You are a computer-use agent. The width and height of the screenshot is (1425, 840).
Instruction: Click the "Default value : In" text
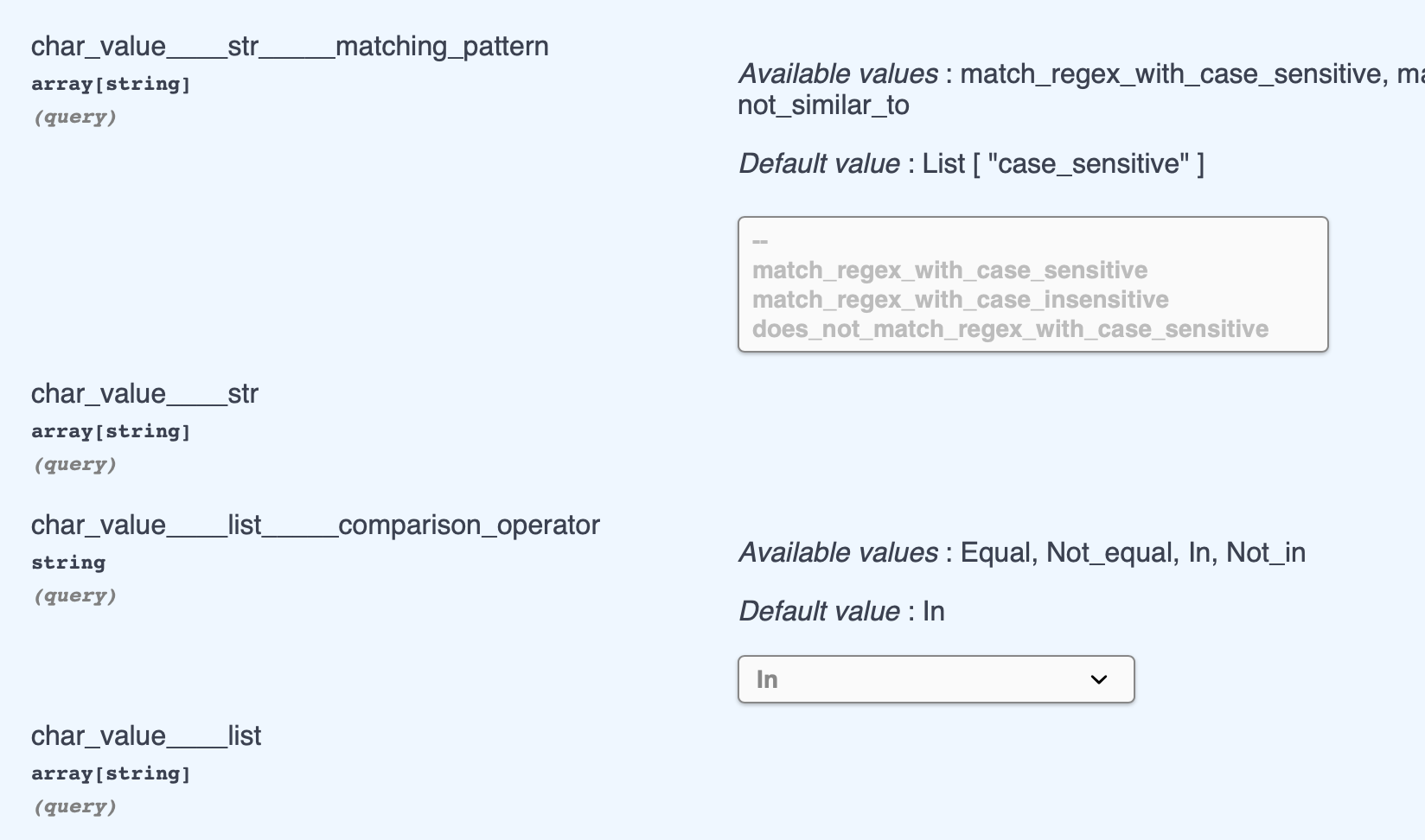tap(841, 612)
